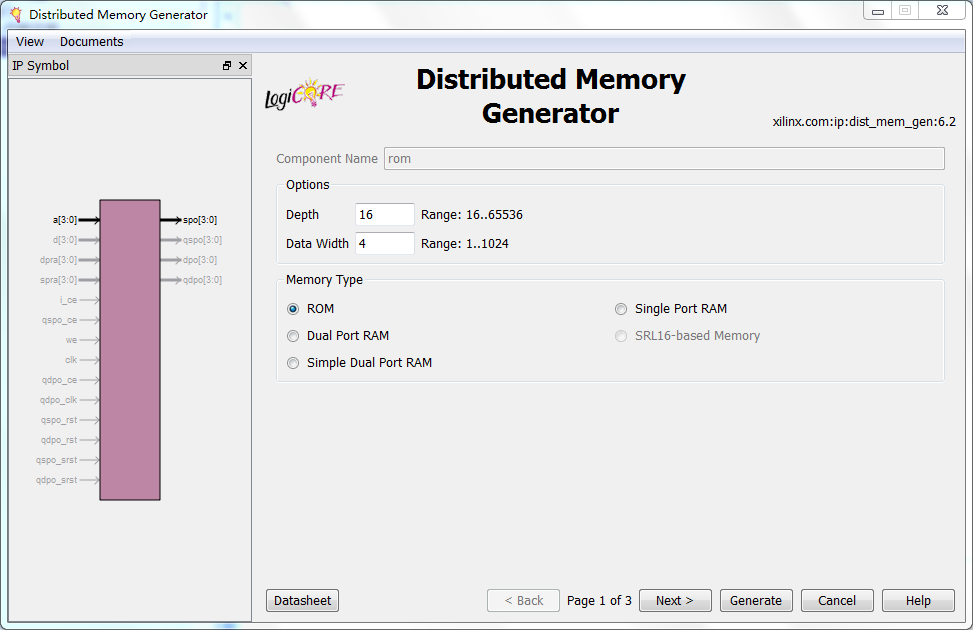Screen dimensions: 973x630
Task: Click Generate to create the core
Action: [x=756, y=600]
